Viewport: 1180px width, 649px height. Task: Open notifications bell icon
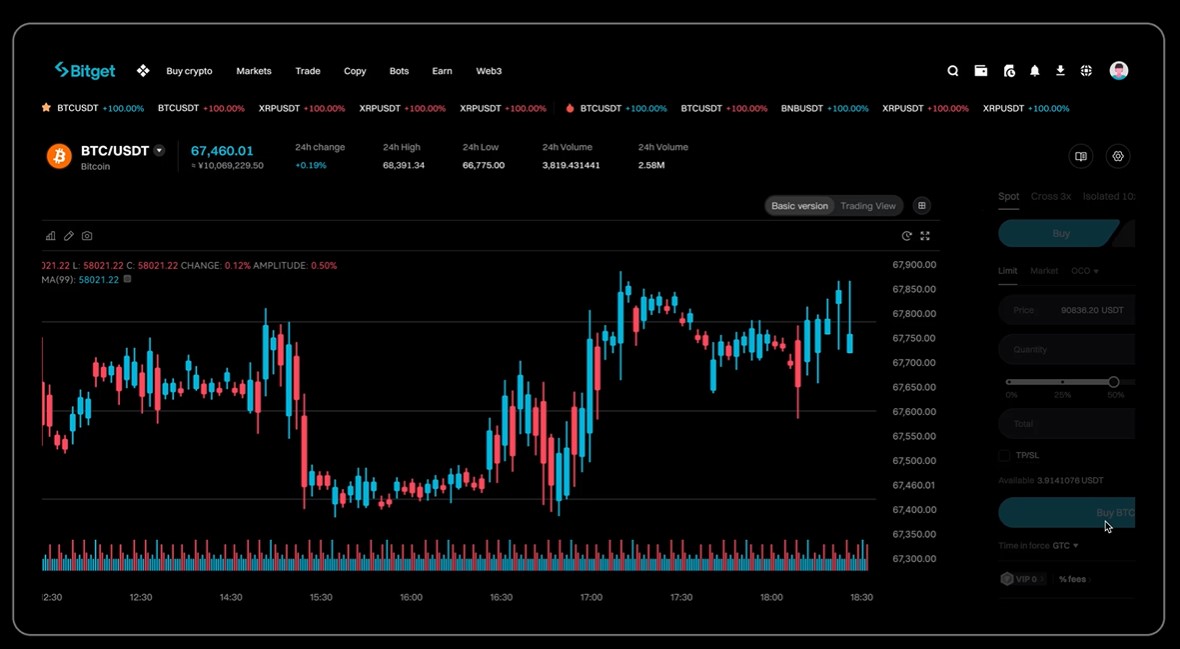(1035, 71)
